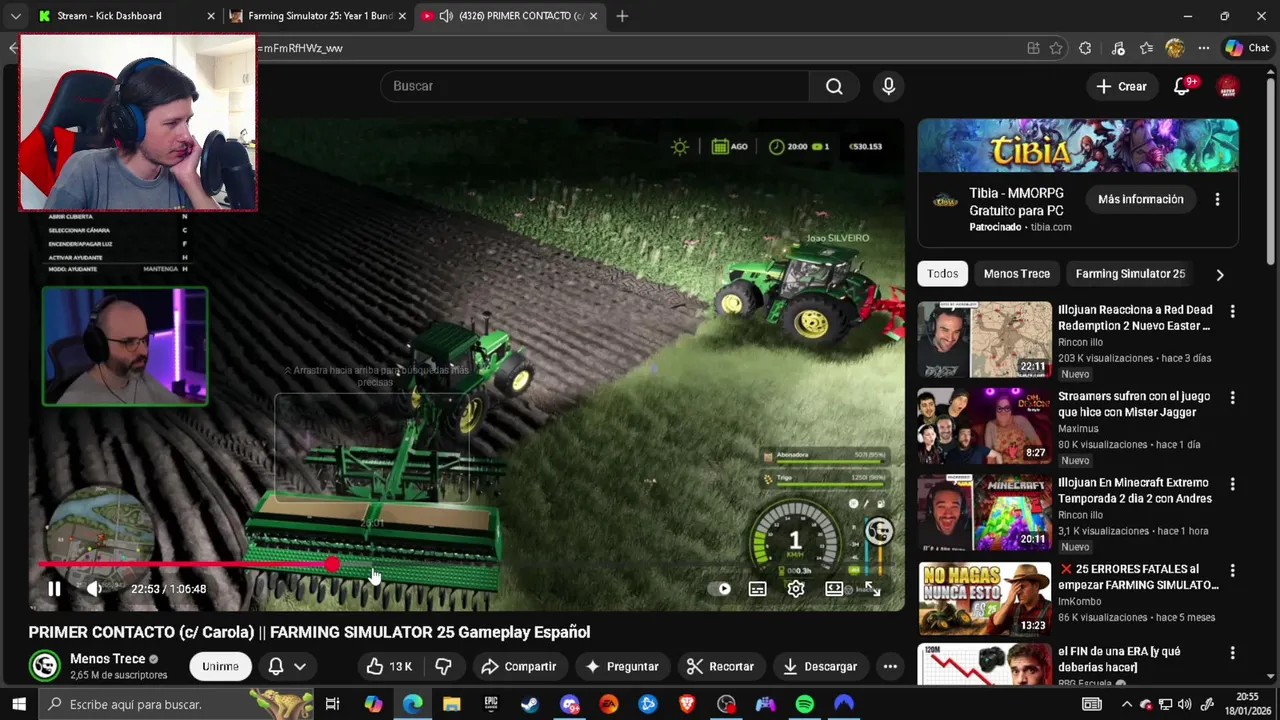
Task: Enter fullscreen on the video player
Action: 872,589
